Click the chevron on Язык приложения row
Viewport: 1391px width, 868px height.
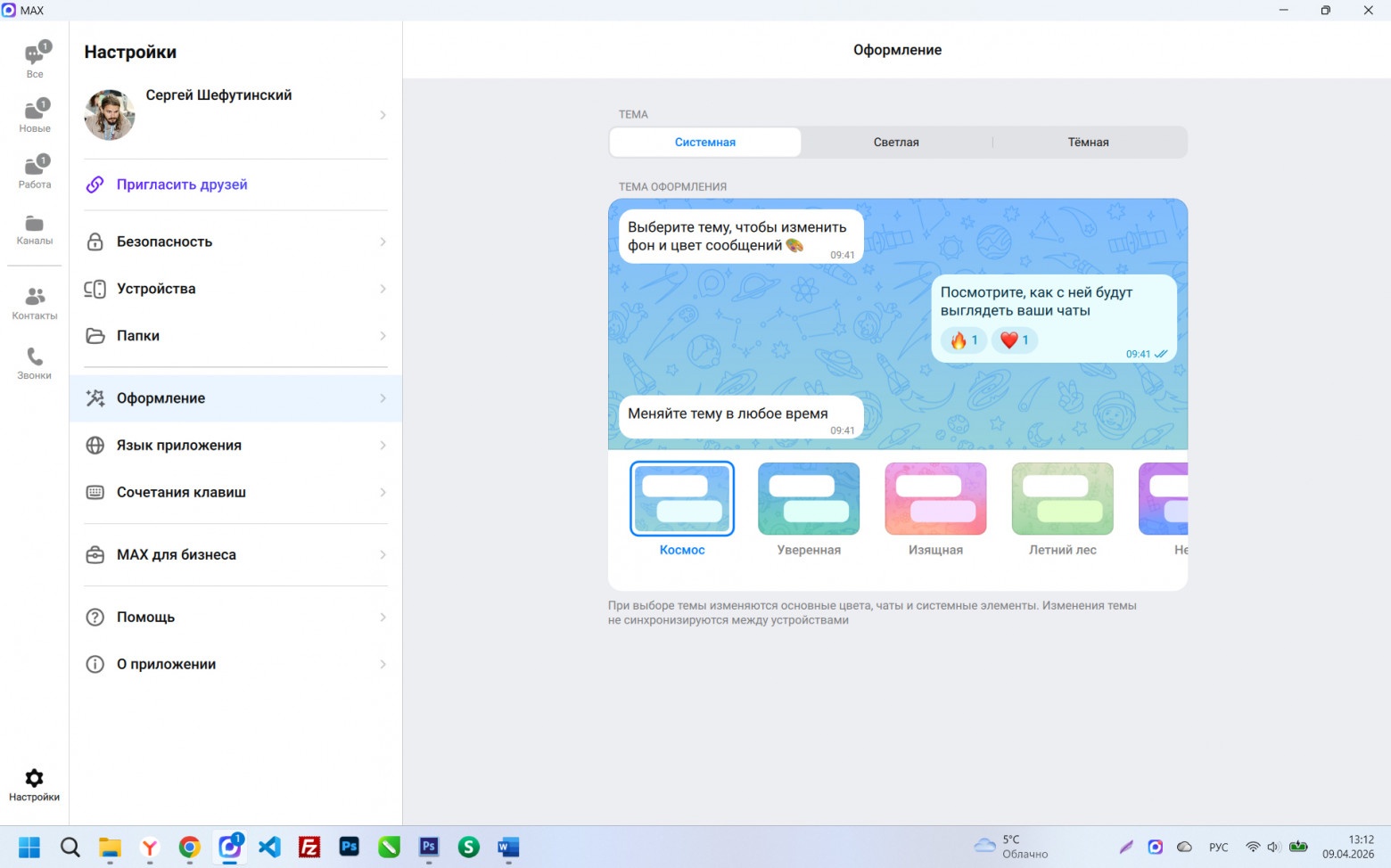[x=383, y=446]
